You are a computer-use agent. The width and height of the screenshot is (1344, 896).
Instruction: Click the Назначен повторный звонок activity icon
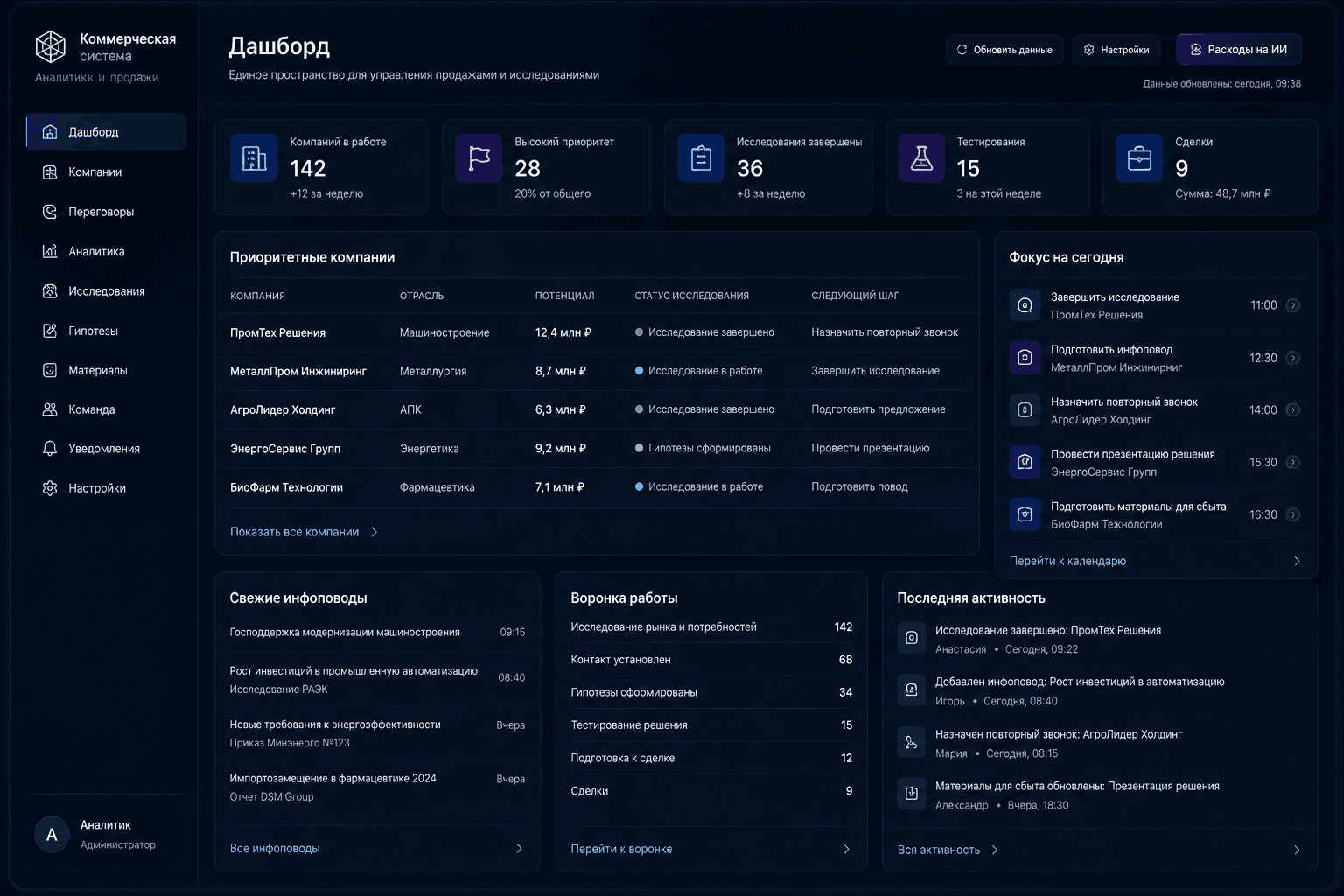click(911, 743)
